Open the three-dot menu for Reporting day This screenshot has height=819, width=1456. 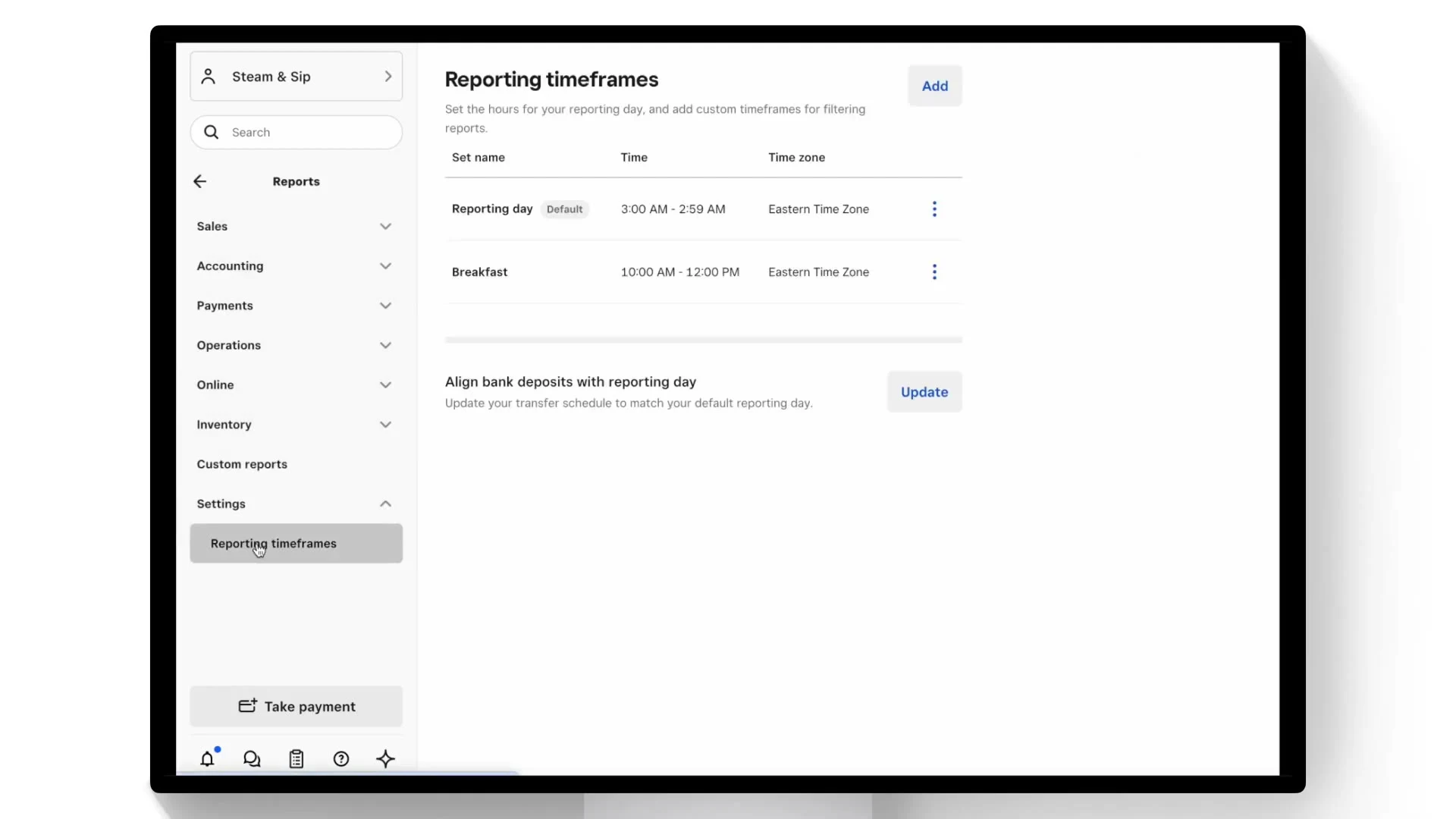click(934, 209)
